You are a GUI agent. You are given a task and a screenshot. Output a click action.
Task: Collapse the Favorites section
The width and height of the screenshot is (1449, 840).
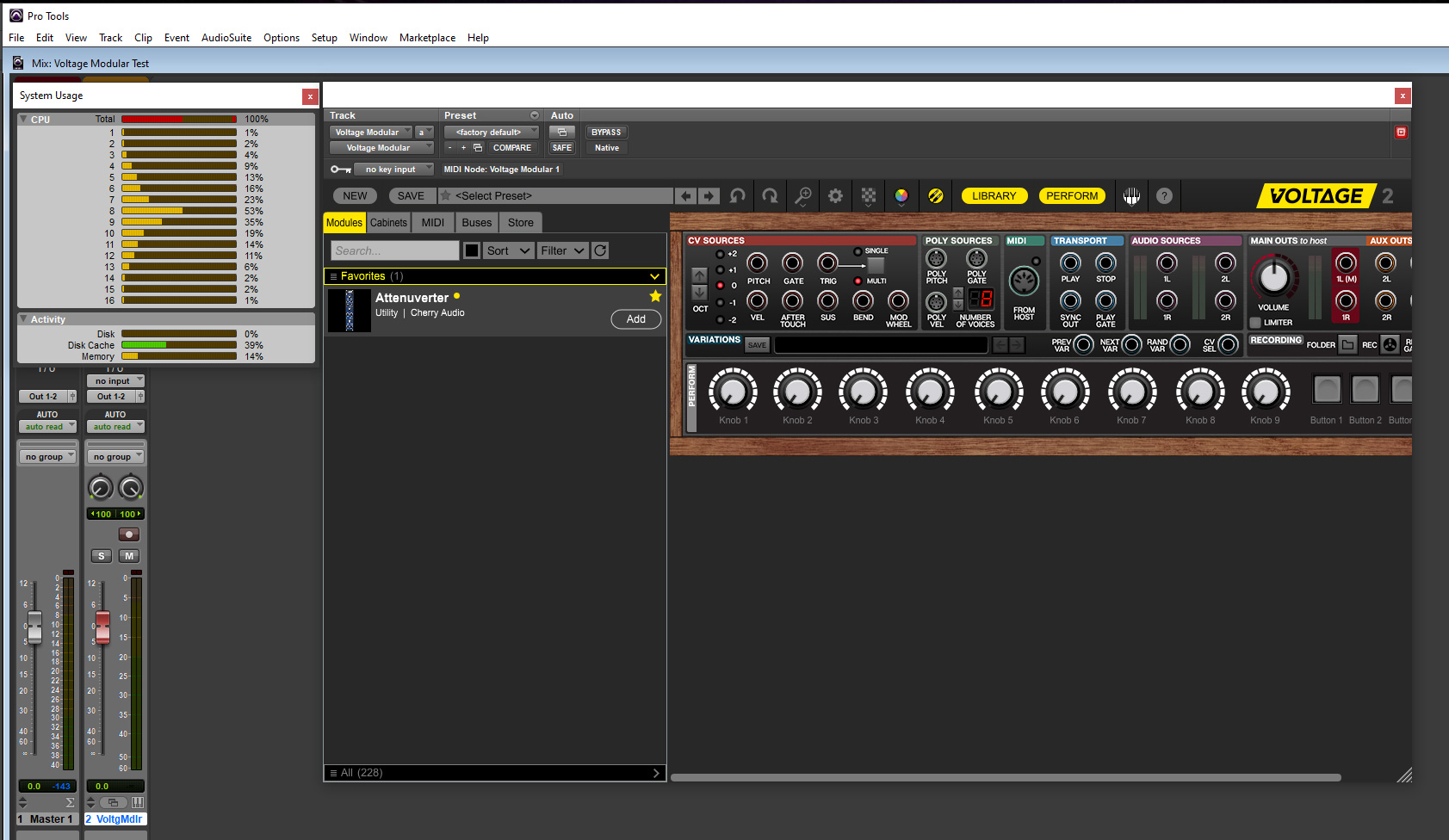(x=654, y=276)
